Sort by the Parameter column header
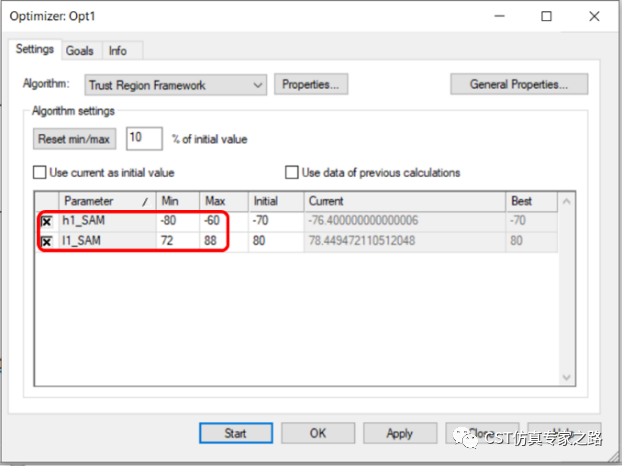Image resolution: width=622 pixels, height=466 pixels. click(107, 201)
